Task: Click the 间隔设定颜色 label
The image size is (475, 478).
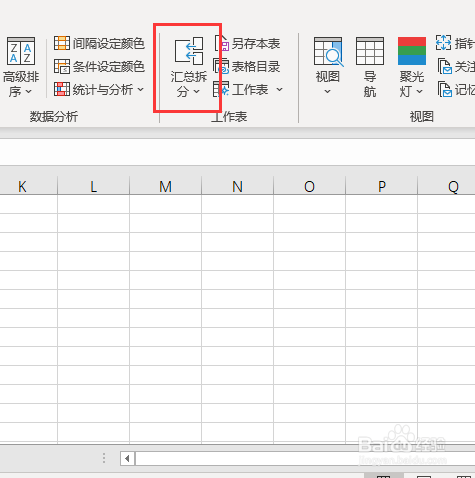Action: pyautogui.click(x=109, y=44)
